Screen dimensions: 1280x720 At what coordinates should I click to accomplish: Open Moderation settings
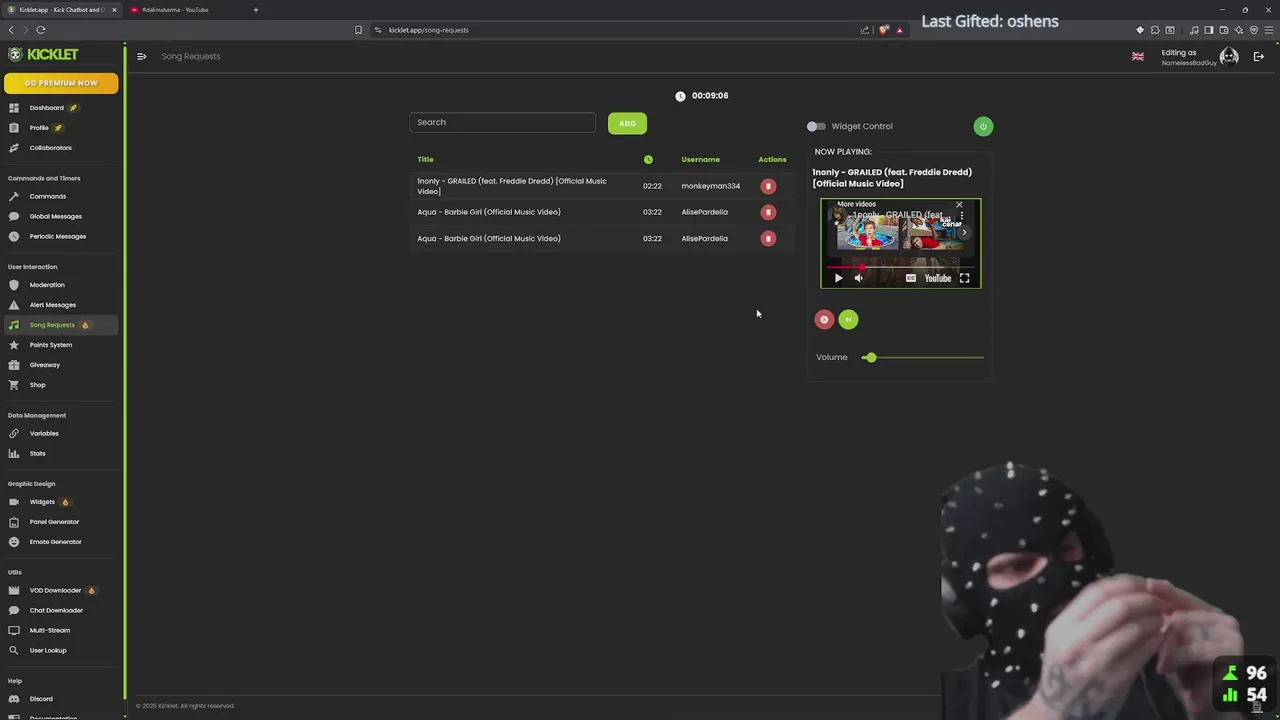pyautogui.click(x=46, y=285)
